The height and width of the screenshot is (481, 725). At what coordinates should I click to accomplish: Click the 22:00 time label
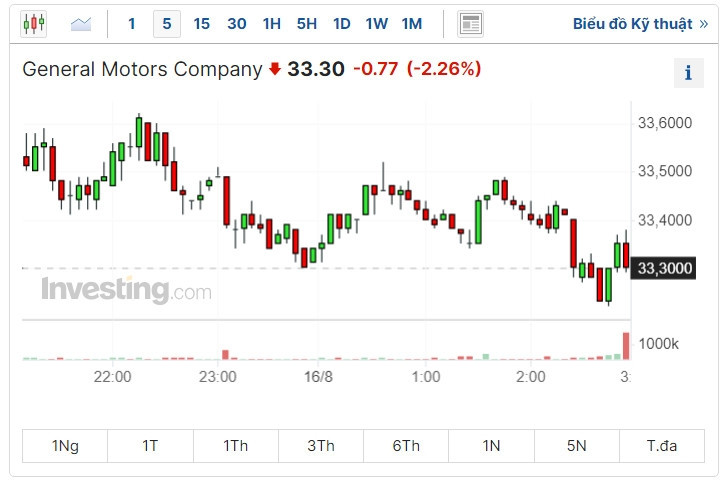[x=112, y=377]
